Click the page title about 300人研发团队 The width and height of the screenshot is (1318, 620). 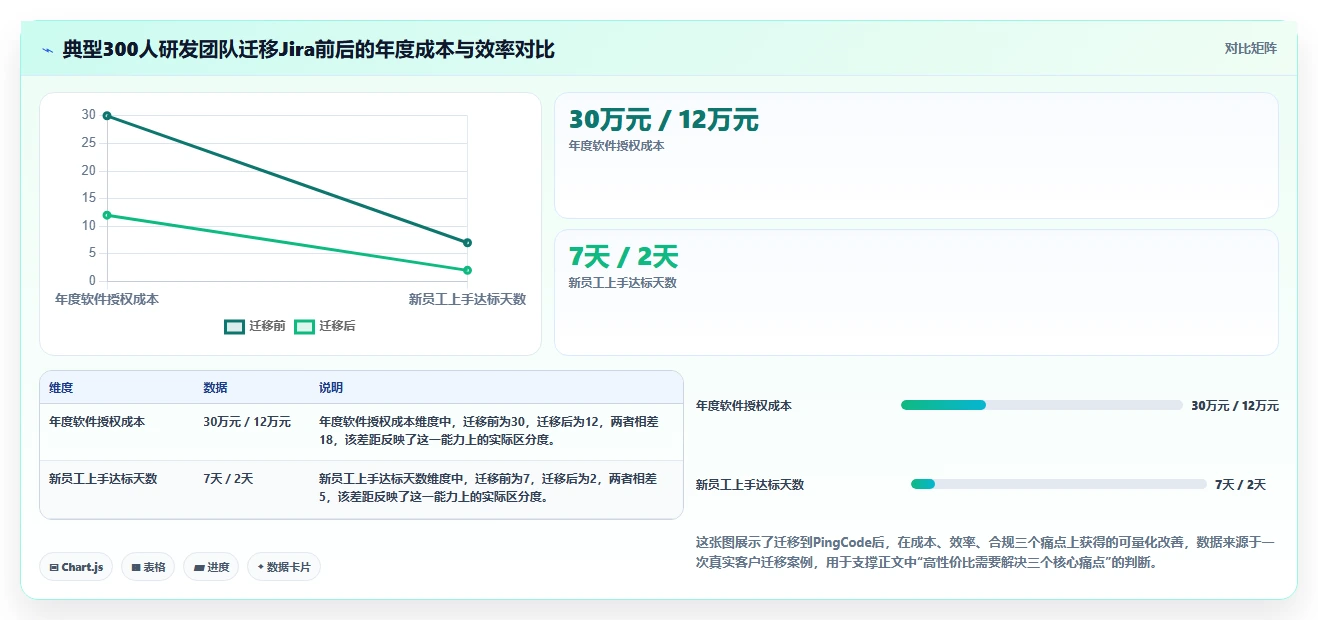(x=308, y=49)
